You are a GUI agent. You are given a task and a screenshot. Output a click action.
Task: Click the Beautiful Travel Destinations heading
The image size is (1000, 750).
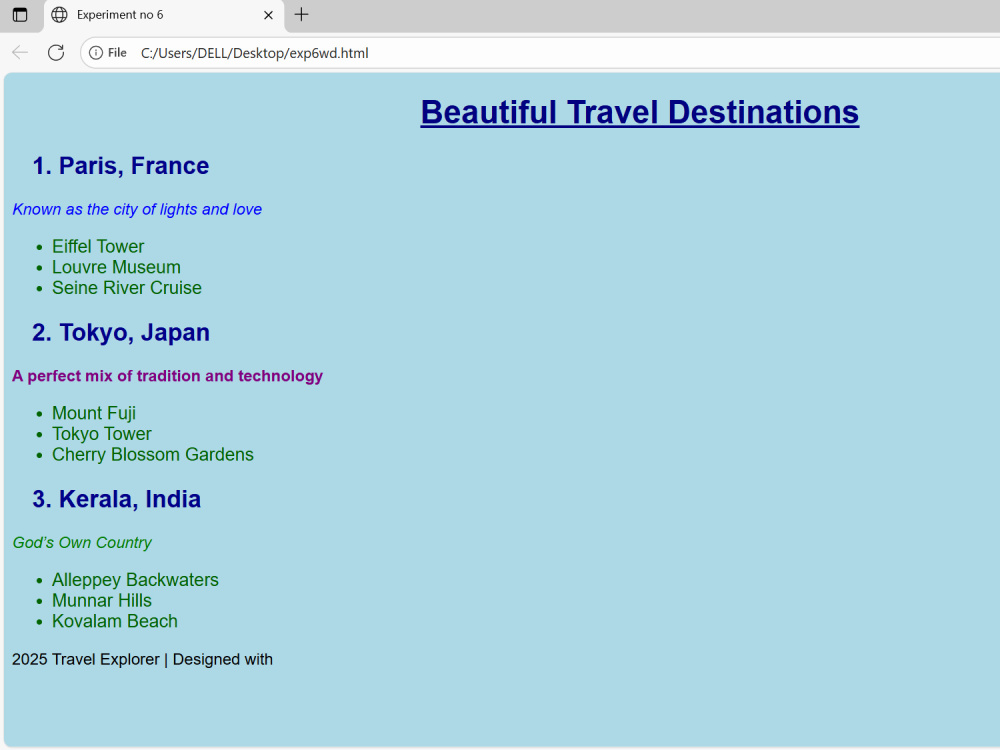pyautogui.click(x=640, y=112)
